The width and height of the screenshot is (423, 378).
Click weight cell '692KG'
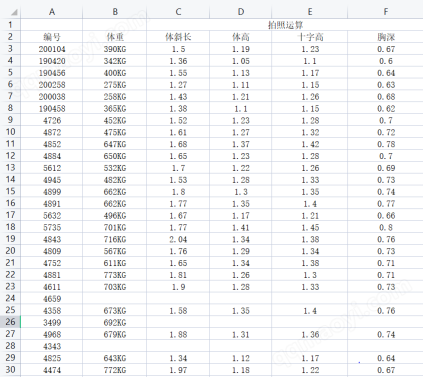pos(115,322)
